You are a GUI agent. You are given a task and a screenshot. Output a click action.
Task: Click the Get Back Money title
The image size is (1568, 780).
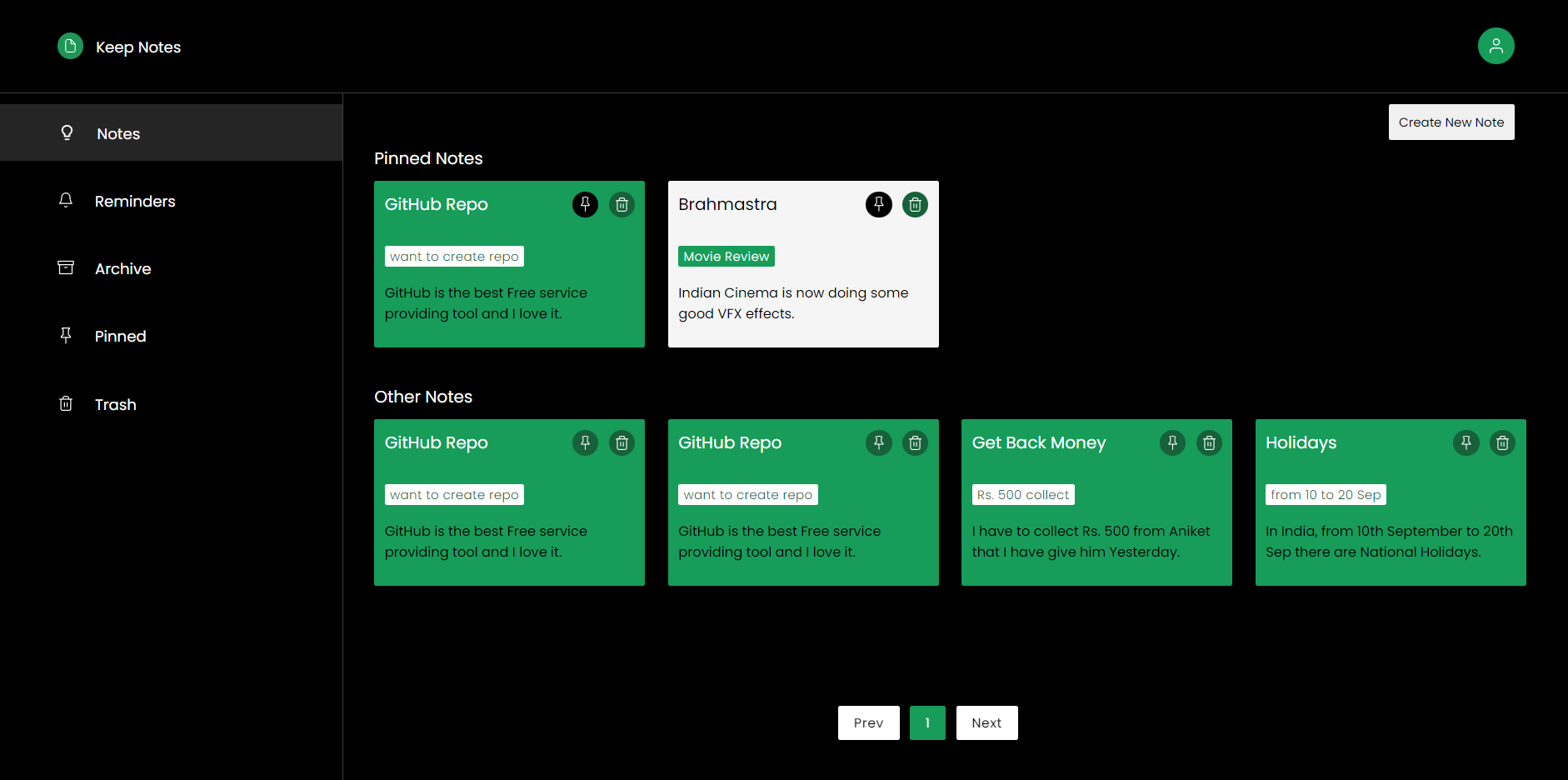pos(1039,442)
